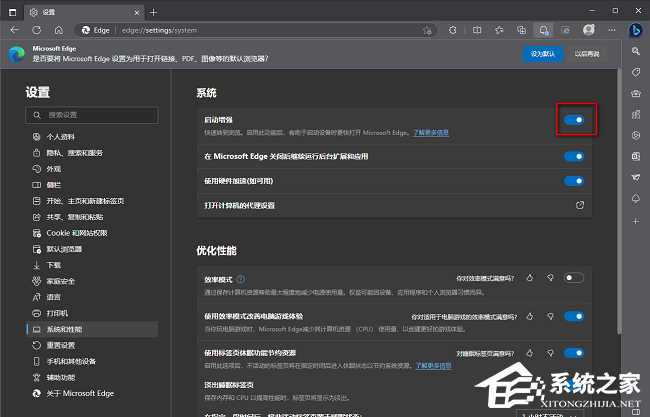Viewport: 650px width, 417px height.
Task: Click the 设为默认 button
Action: pos(540,54)
